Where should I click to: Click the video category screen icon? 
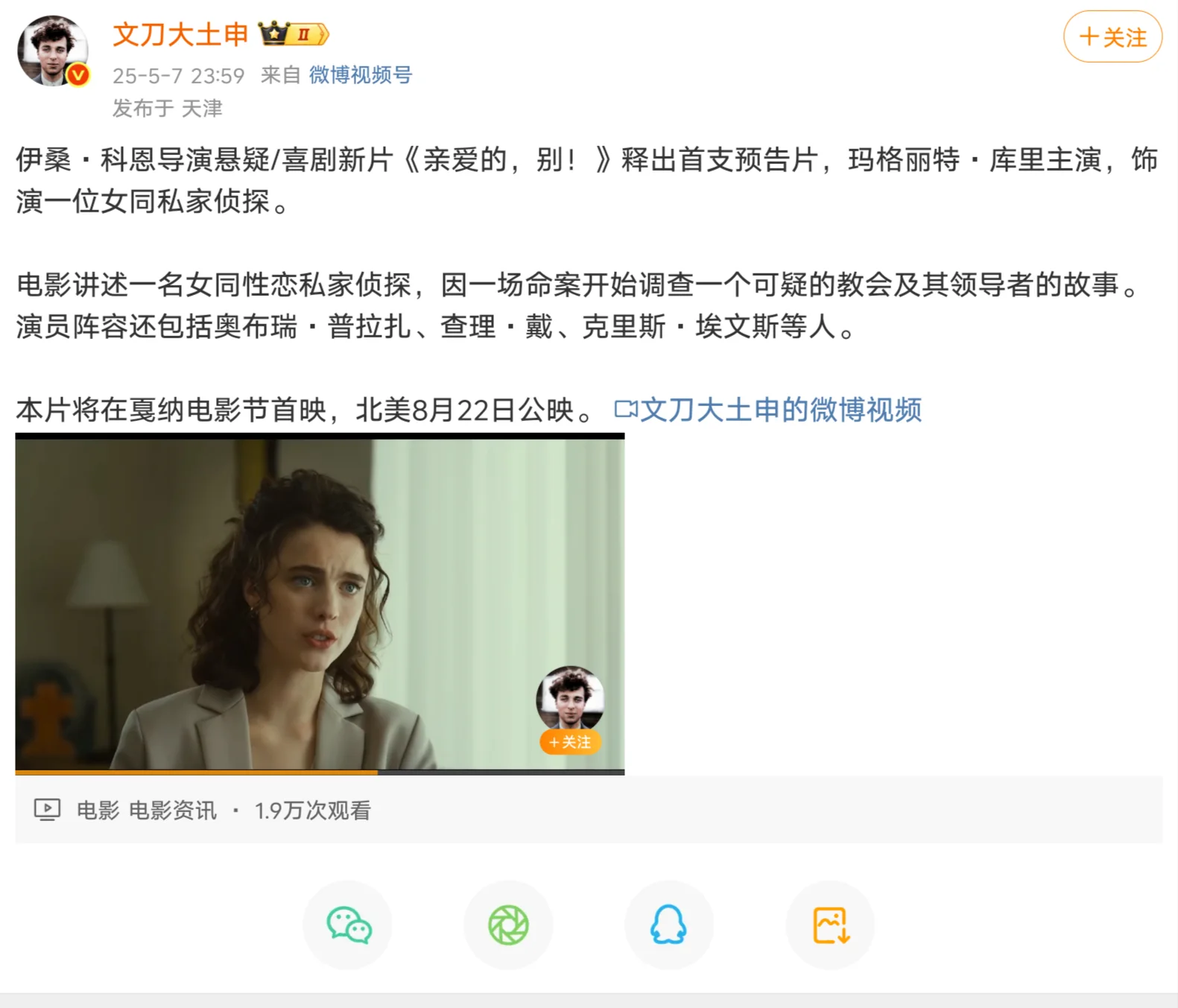(x=47, y=810)
